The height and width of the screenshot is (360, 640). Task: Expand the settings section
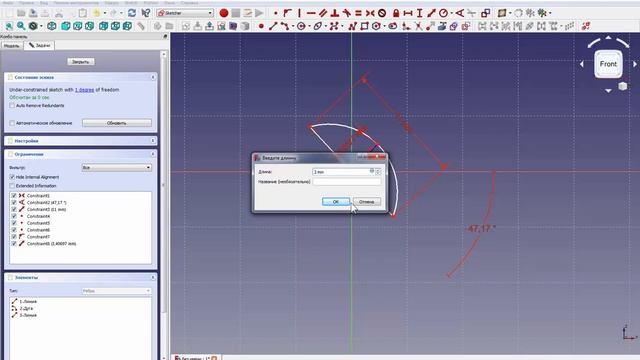(153, 141)
